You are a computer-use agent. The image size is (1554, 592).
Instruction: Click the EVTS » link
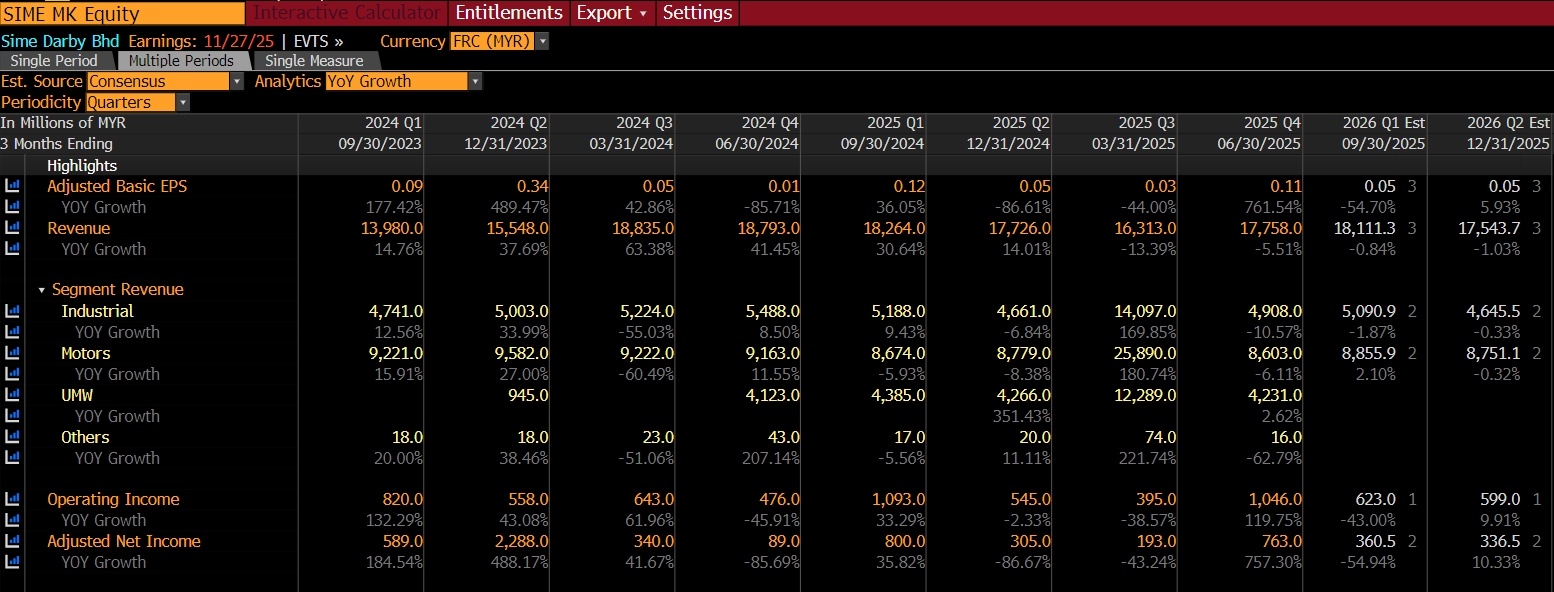tap(318, 41)
